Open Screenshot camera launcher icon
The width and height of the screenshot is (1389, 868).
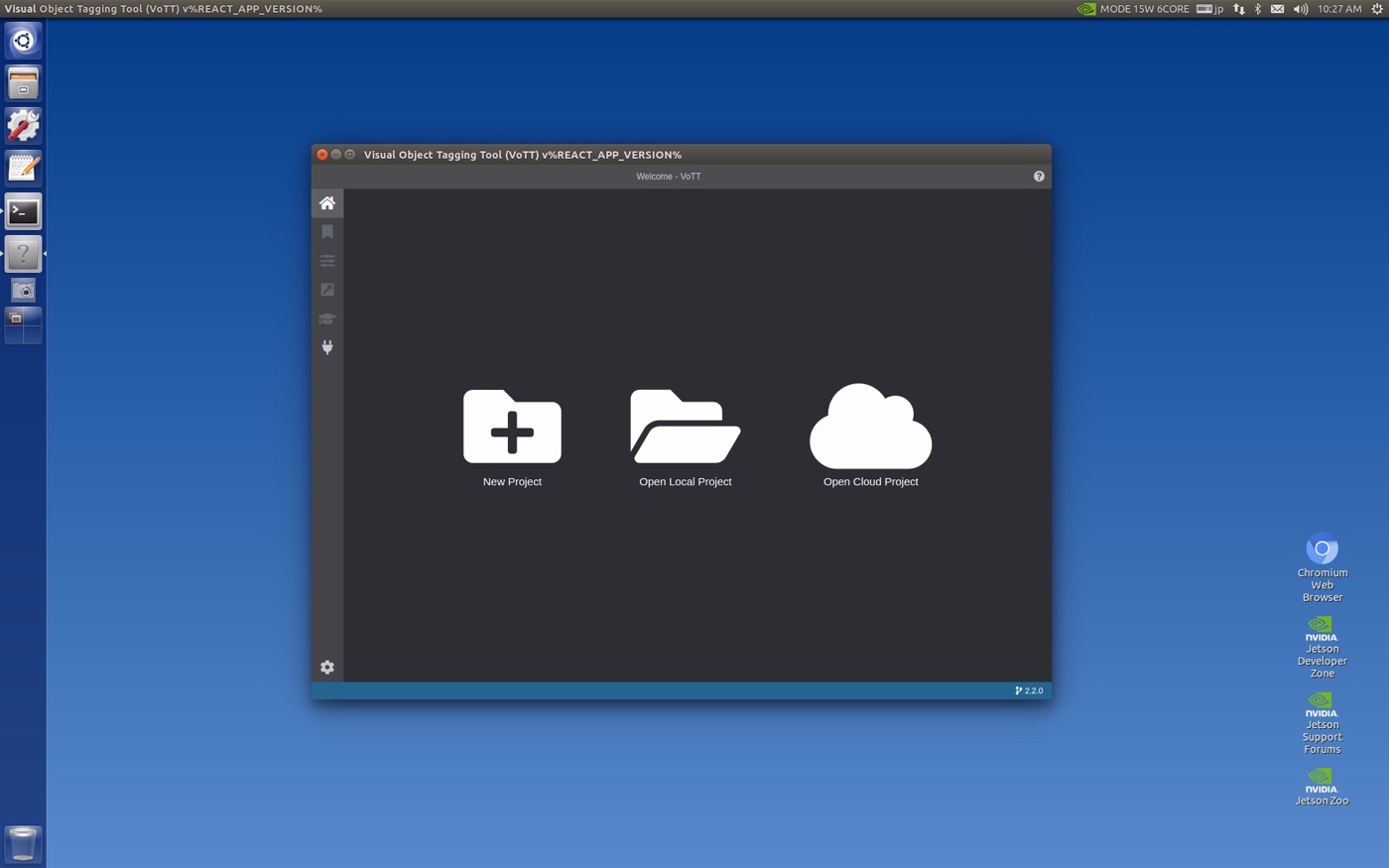click(x=23, y=291)
